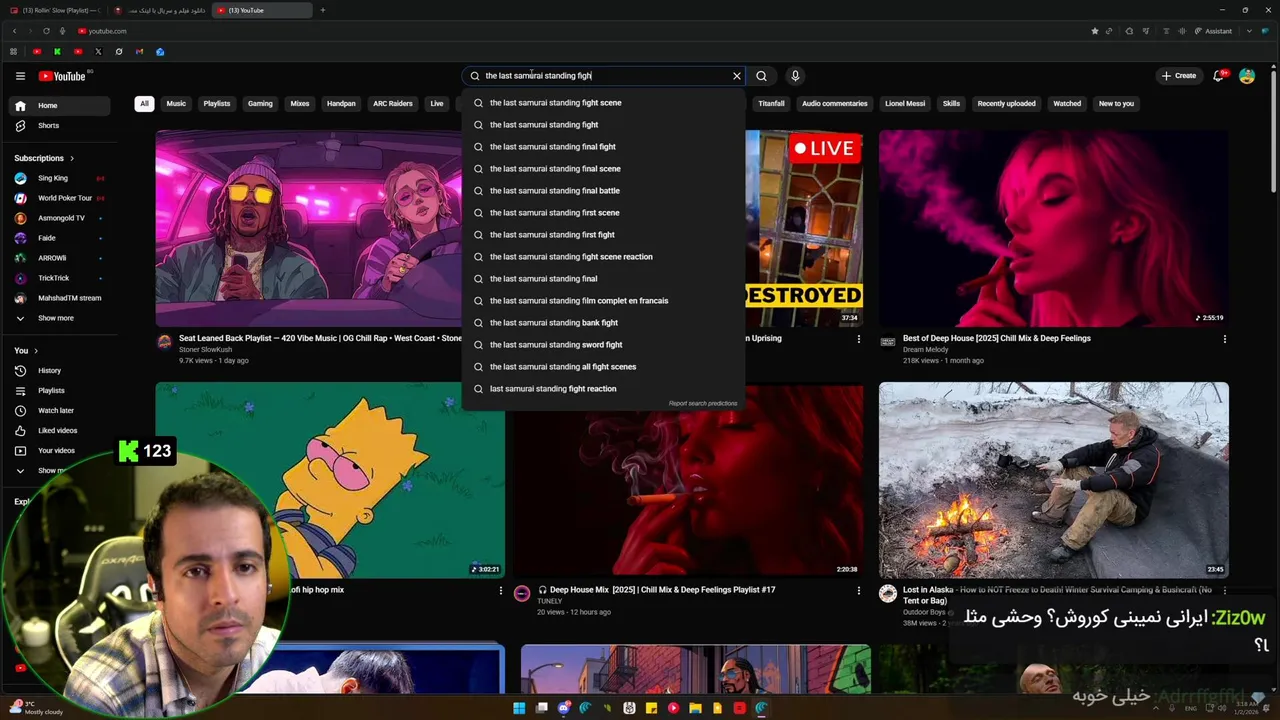Click Report search predictions link
The height and width of the screenshot is (720, 1280).
[703, 404]
